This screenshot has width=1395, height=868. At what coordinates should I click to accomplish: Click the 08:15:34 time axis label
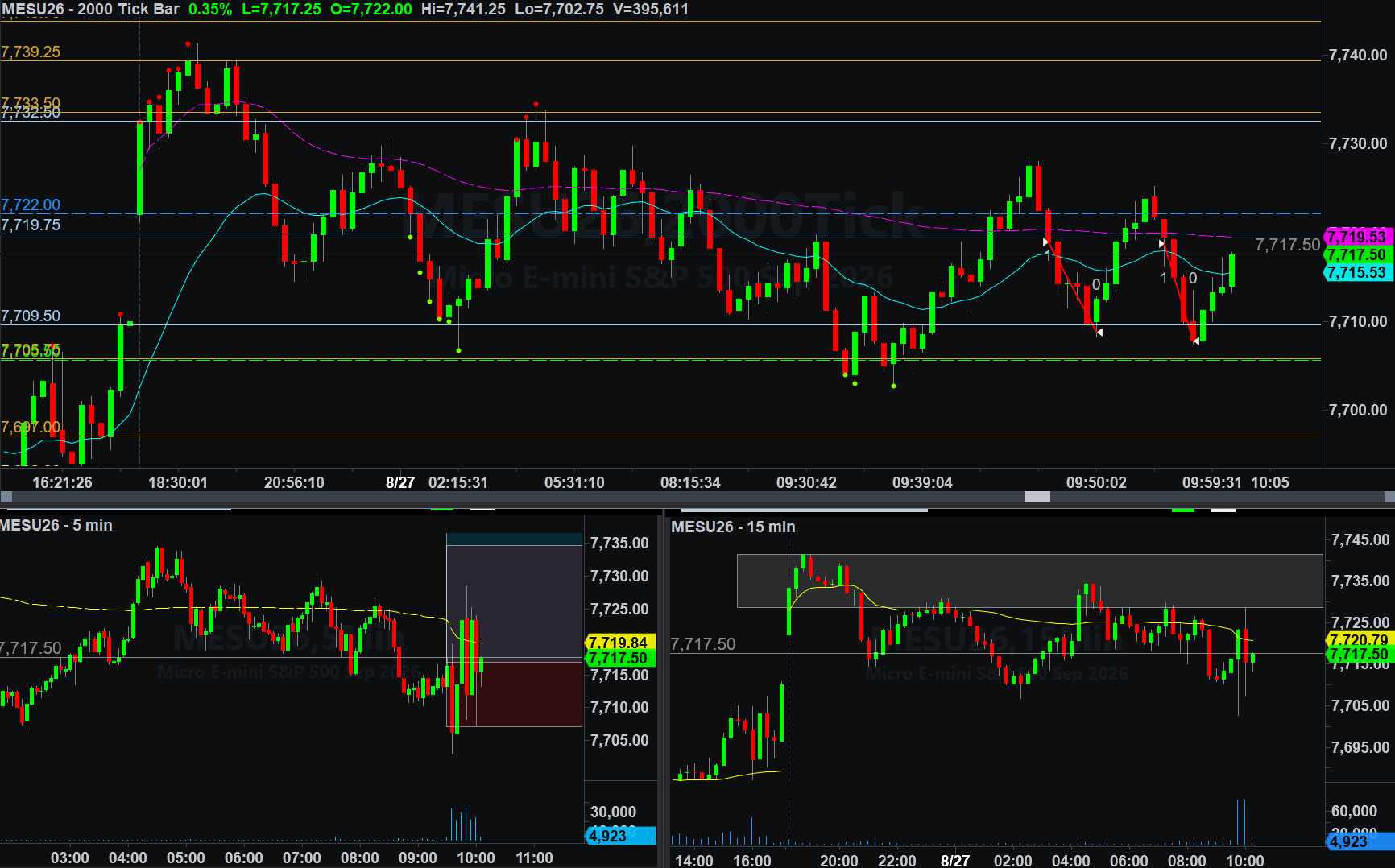(x=690, y=482)
